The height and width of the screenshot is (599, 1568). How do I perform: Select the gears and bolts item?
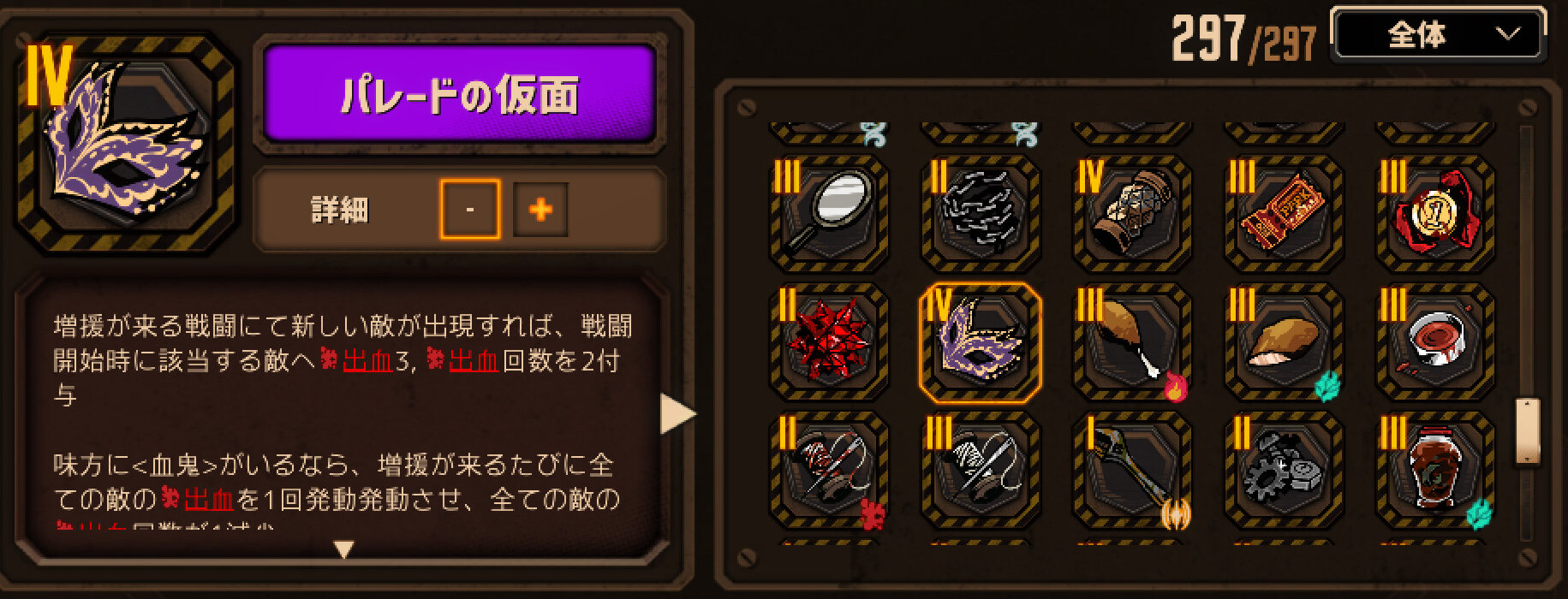1284,470
